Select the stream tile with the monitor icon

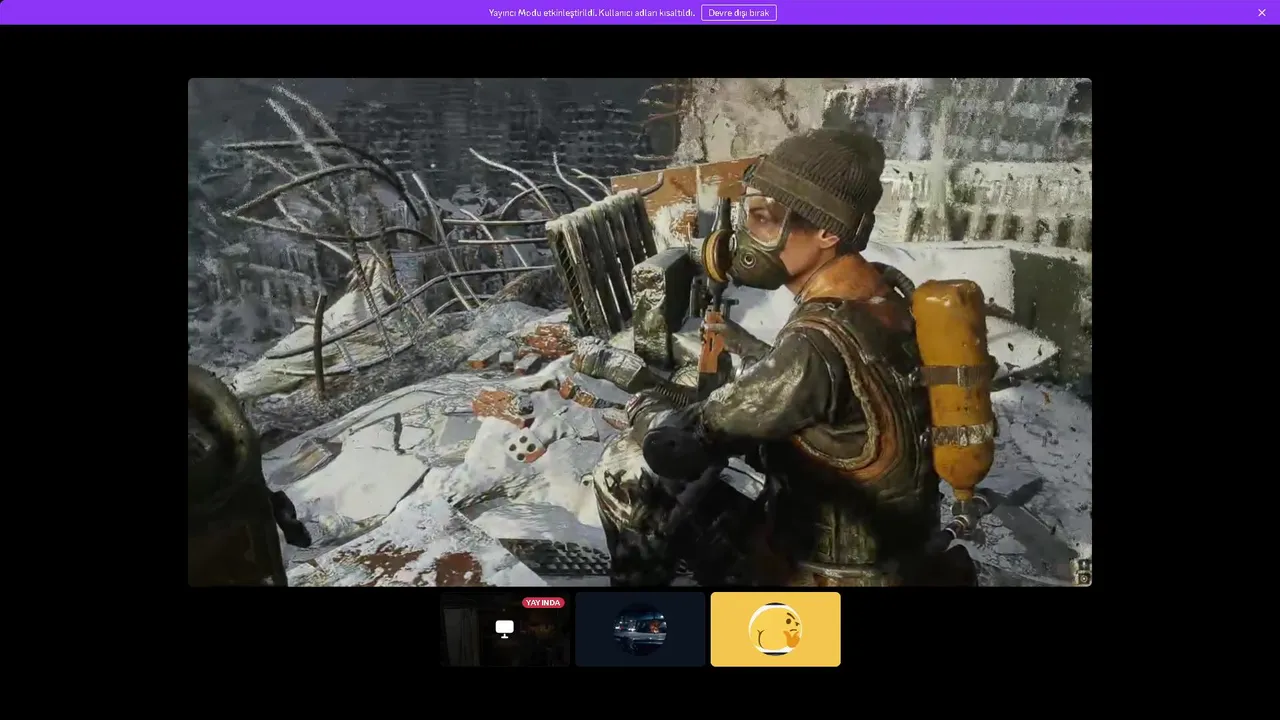[505, 629]
